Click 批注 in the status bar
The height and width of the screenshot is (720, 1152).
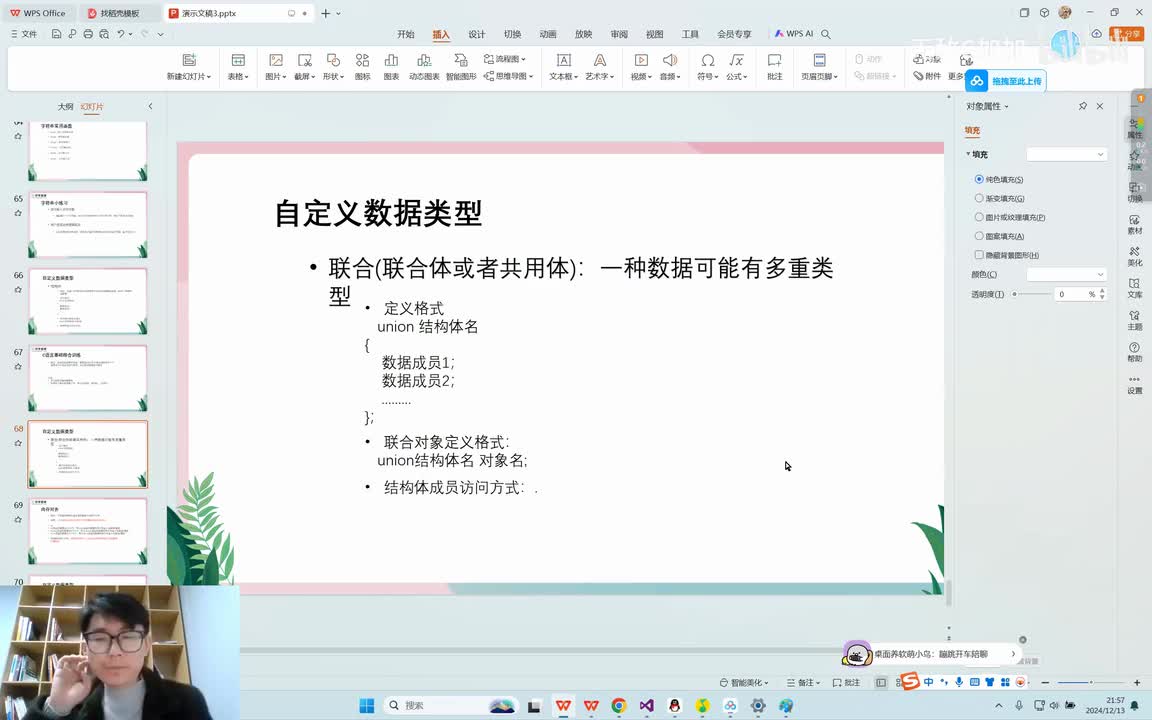coord(846,683)
